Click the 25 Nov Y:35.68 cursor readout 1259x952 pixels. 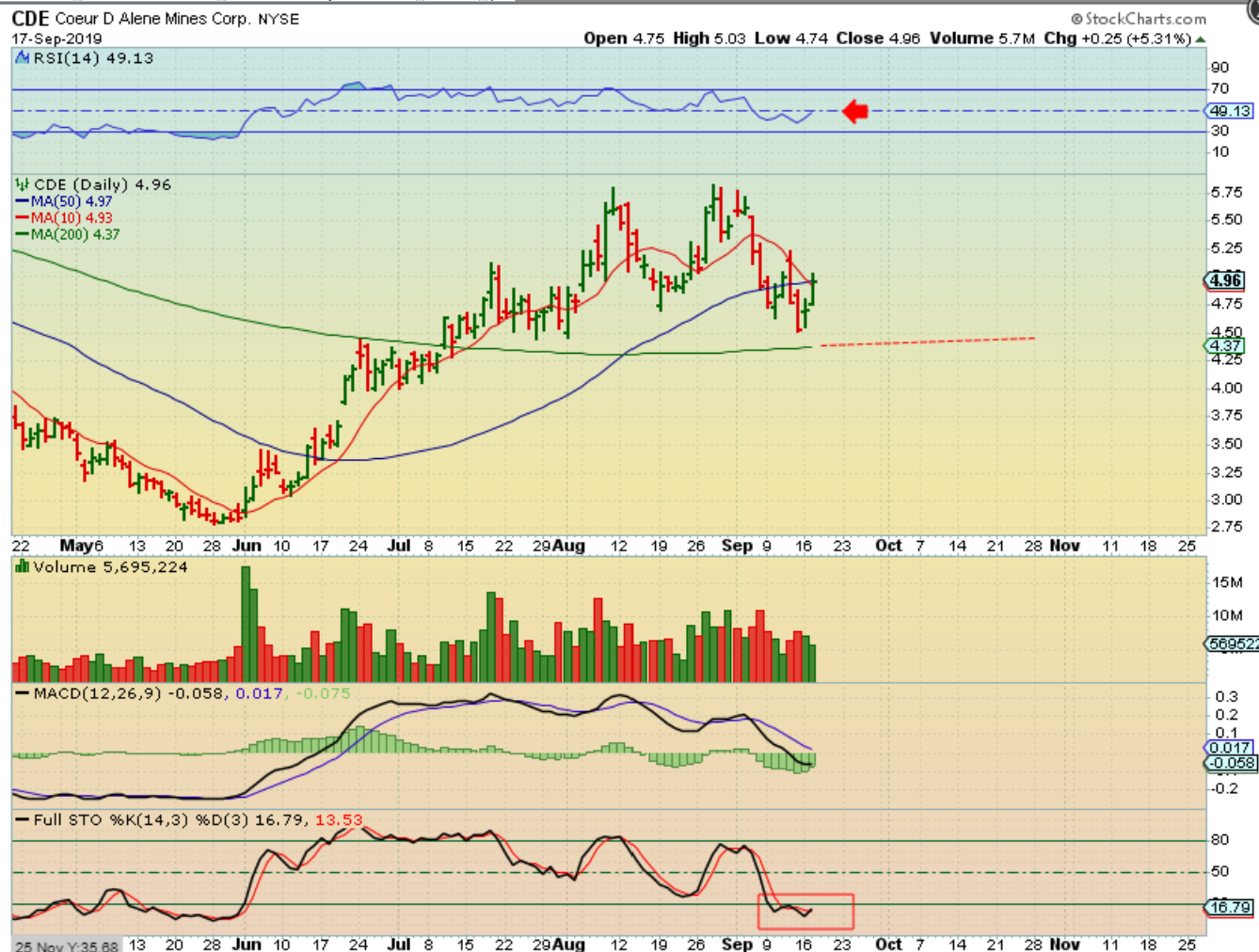[x=67, y=945]
